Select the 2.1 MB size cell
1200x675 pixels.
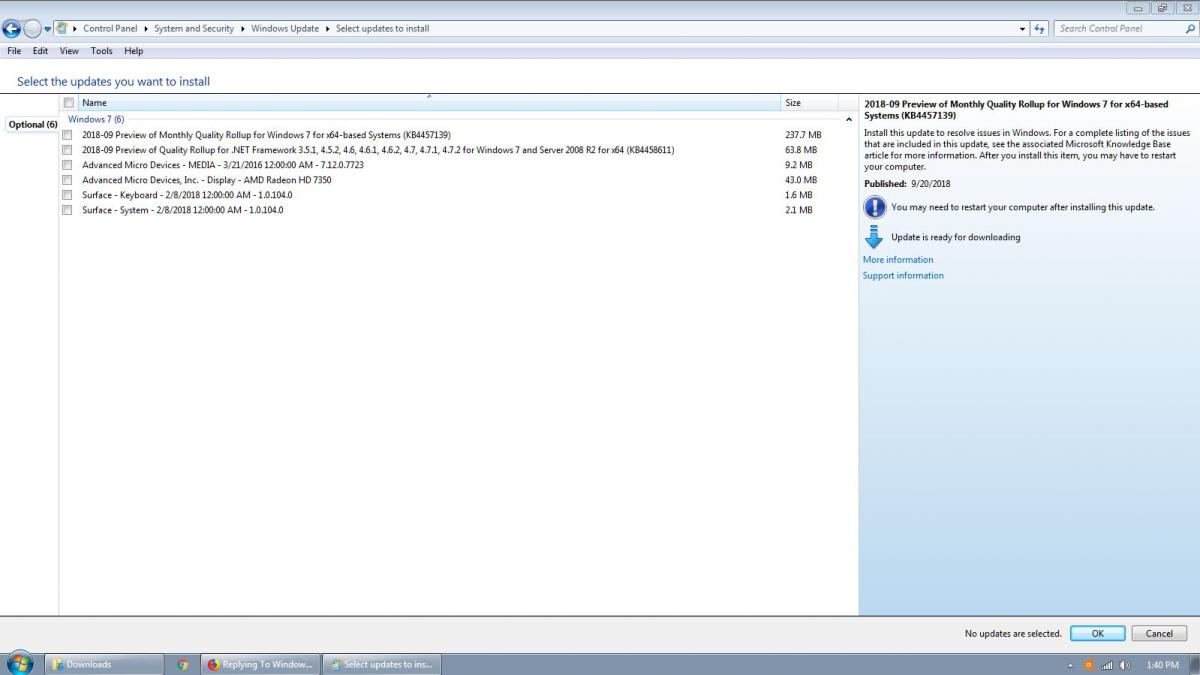pos(799,210)
